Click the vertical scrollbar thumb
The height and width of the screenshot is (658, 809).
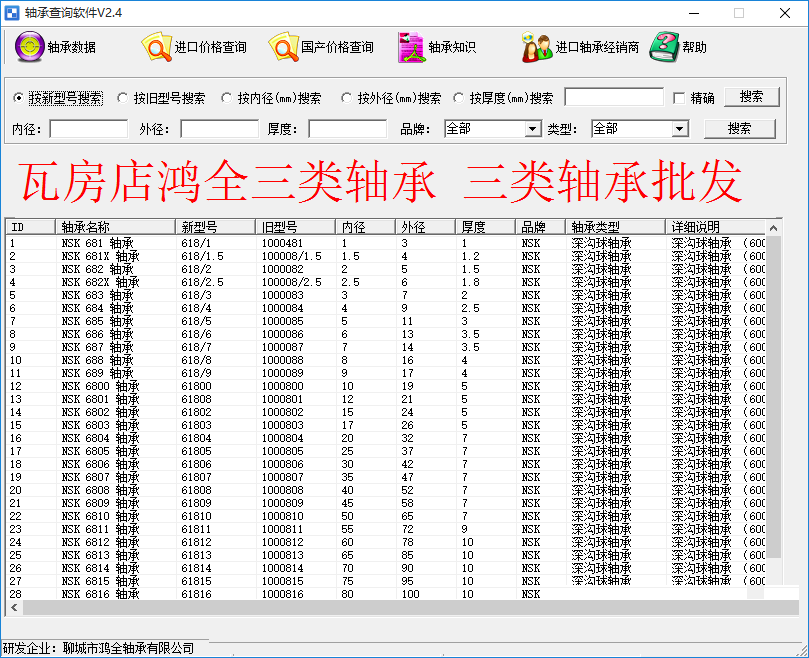click(773, 397)
